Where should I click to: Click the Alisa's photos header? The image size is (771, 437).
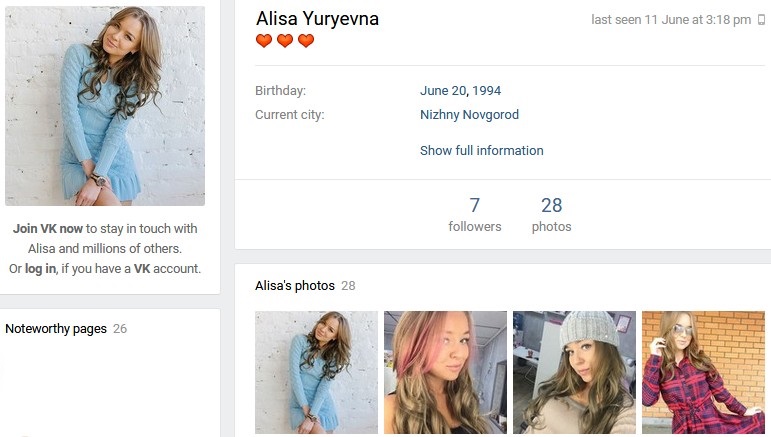(295, 286)
